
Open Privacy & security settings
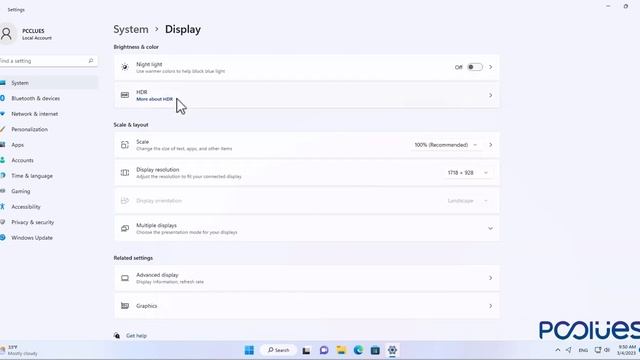pos(49,222)
